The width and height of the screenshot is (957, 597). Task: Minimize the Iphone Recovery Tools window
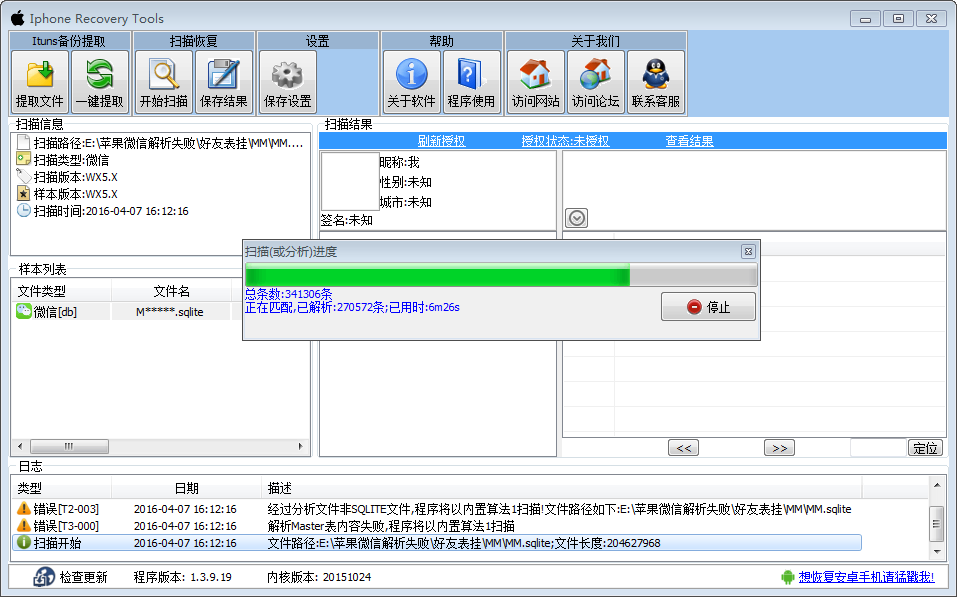(x=865, y=19)
